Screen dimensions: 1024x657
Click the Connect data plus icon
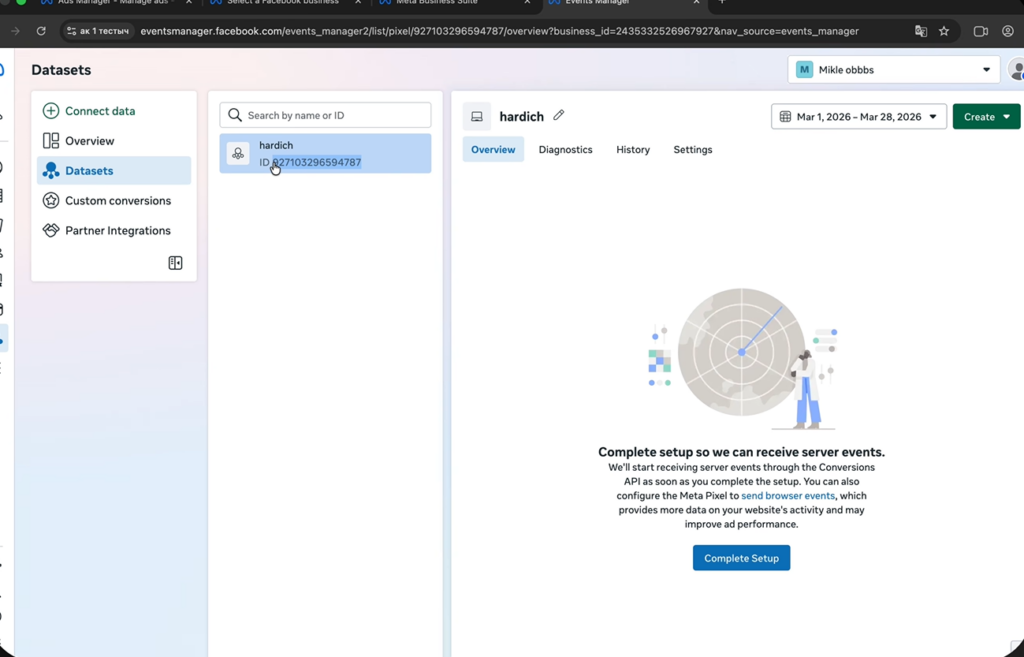[x=51, y=111]
